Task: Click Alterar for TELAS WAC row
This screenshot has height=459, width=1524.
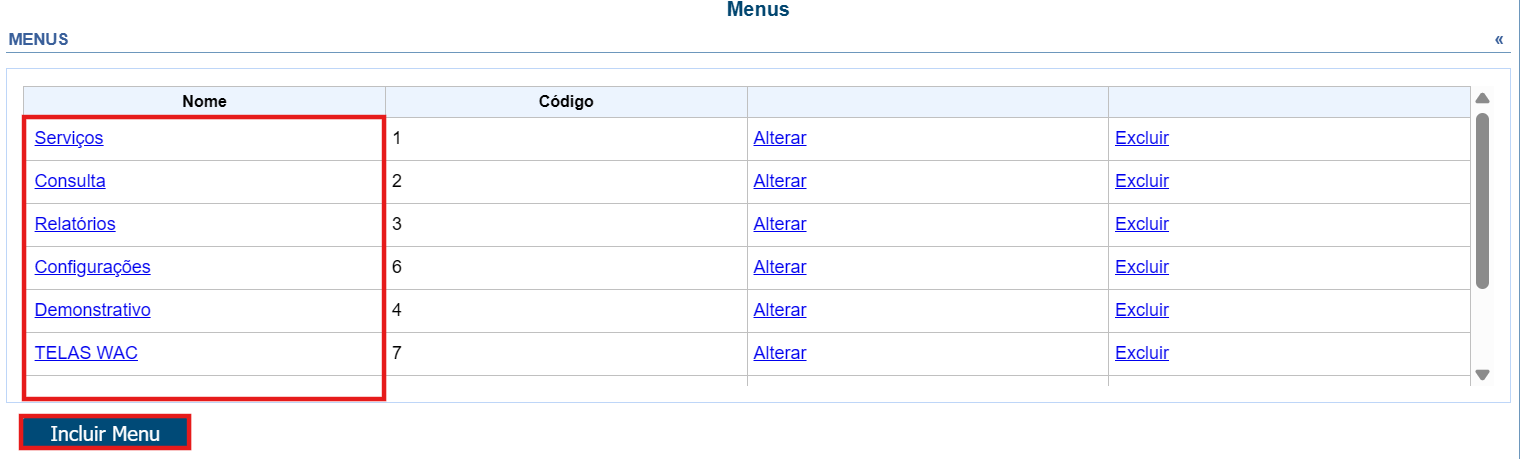Action: coord(780,353)
